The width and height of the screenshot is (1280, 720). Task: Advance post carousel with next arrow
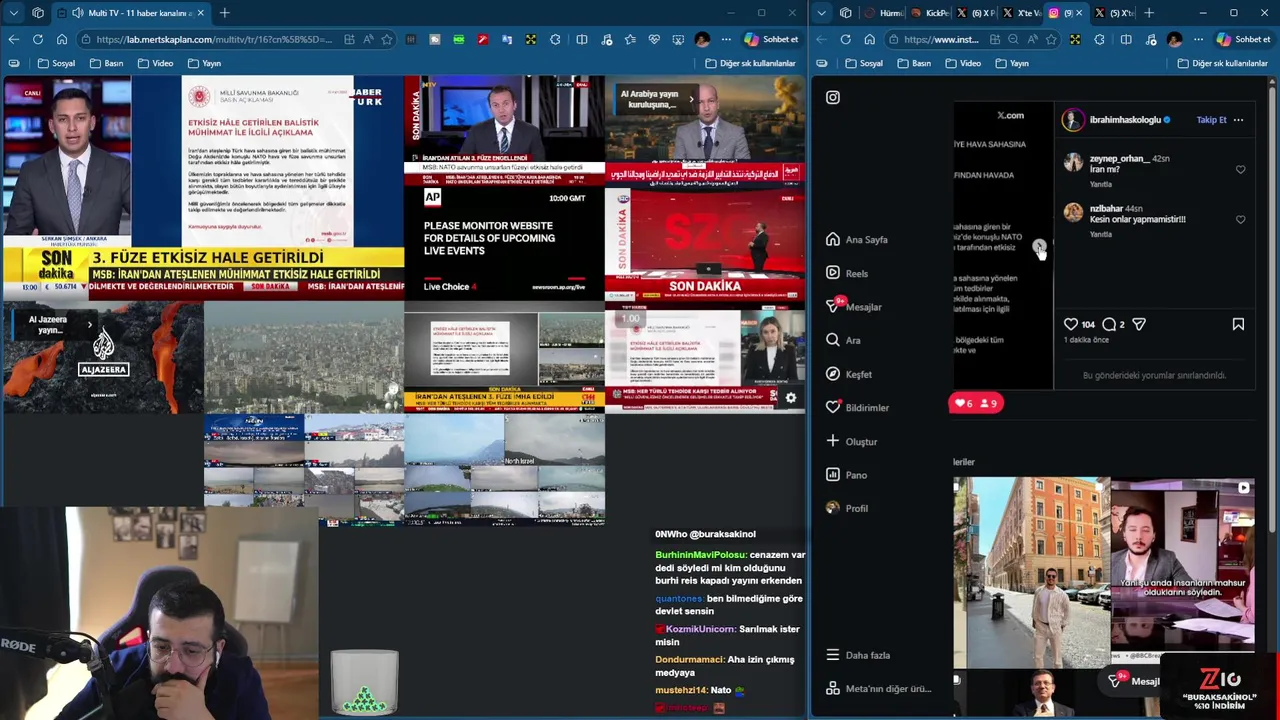pos(1040,246)
